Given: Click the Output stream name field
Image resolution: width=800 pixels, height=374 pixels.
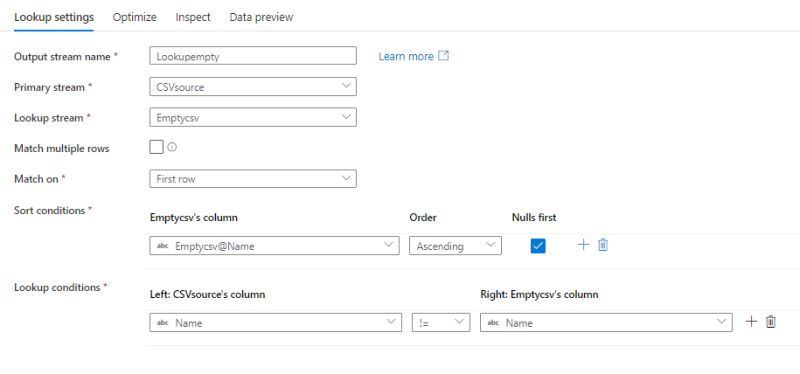Looking at the screenshot, I should (253, 56).
